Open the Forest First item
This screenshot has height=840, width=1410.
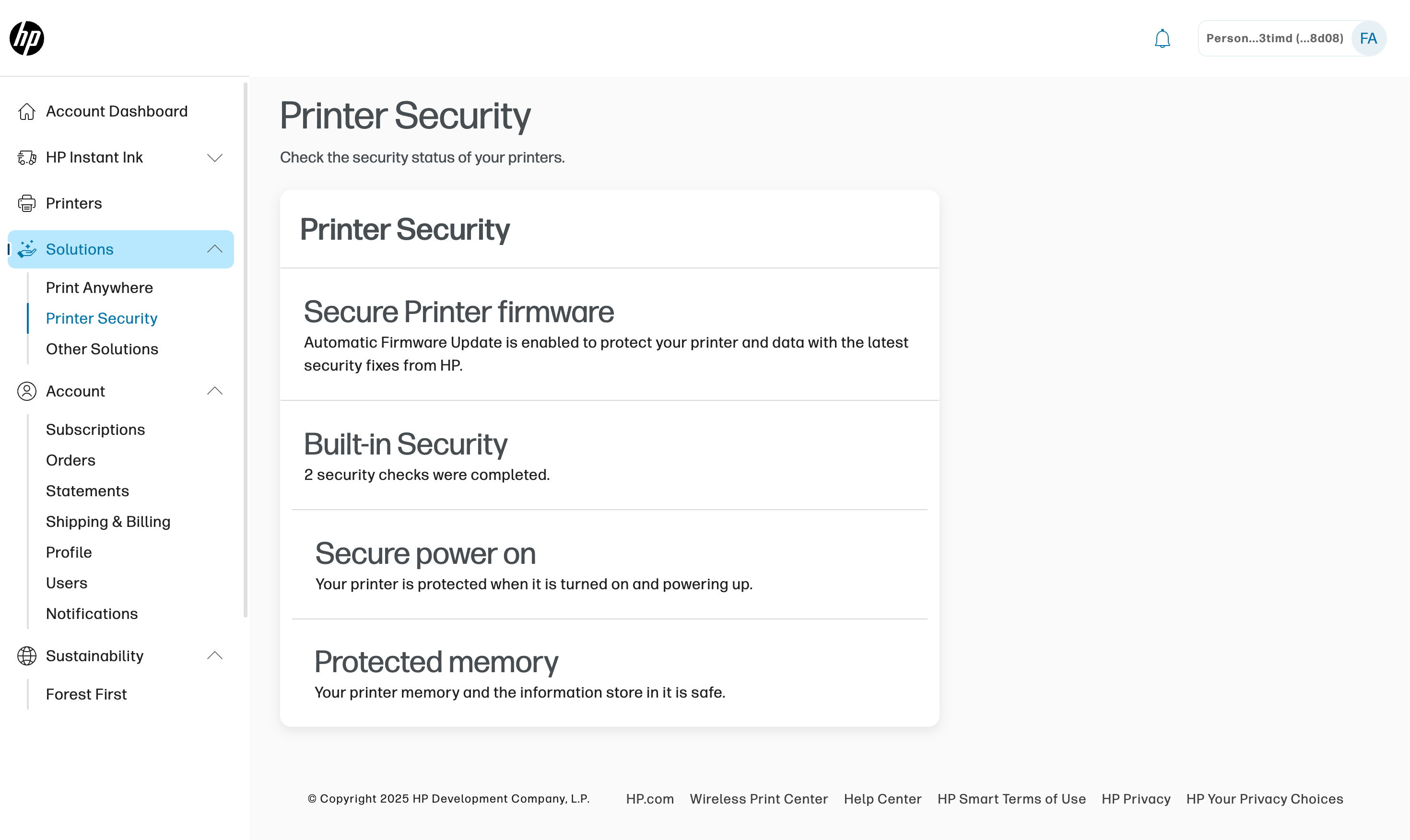pyautogui.click(x=86, y=694)
